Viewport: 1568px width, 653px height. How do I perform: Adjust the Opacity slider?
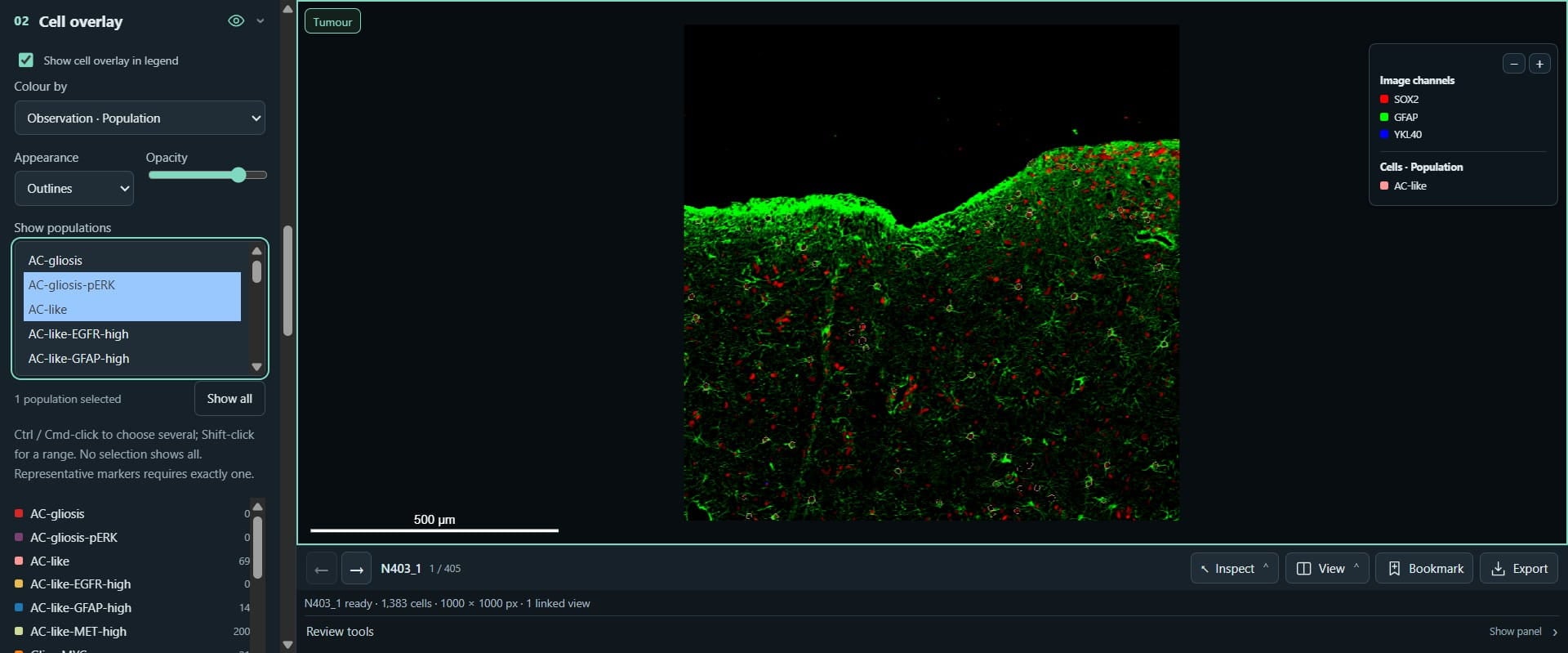coord(207,175)
